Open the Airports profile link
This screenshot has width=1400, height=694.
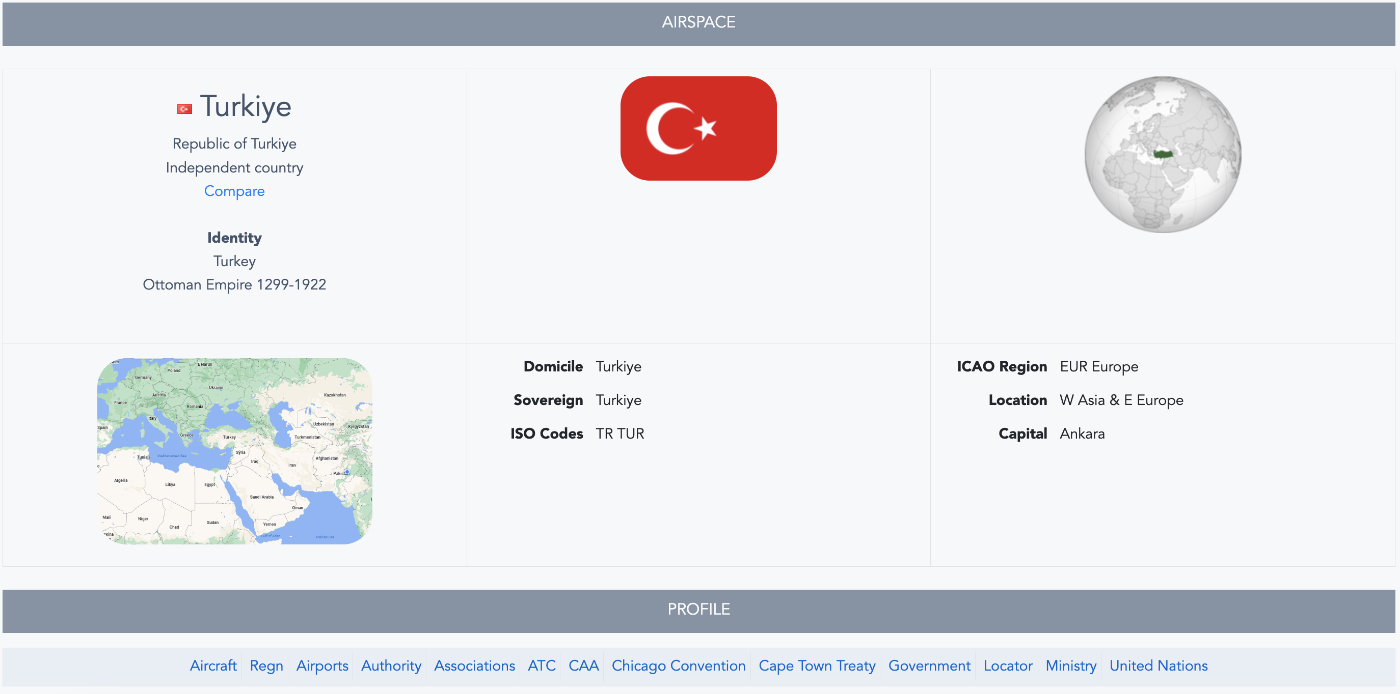(x=322, y=665)
